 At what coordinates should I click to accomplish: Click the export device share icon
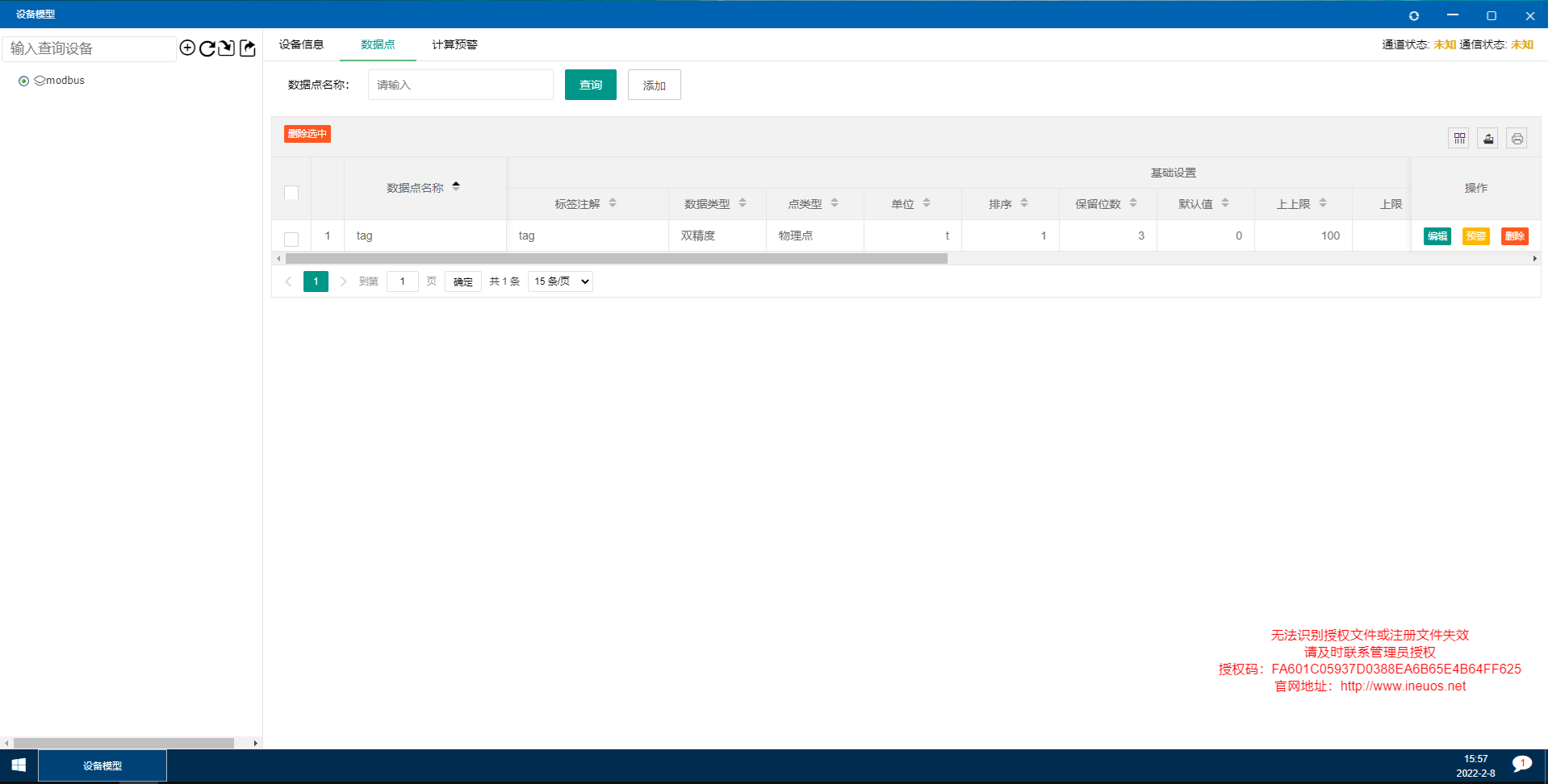point(247,48)
